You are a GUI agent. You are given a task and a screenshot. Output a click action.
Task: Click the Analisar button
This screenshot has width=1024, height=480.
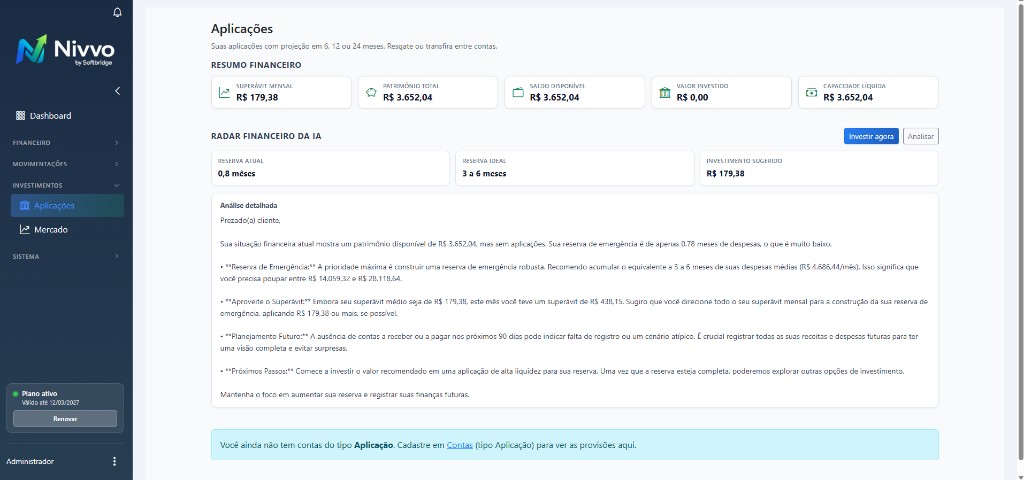tap(921, 136)
